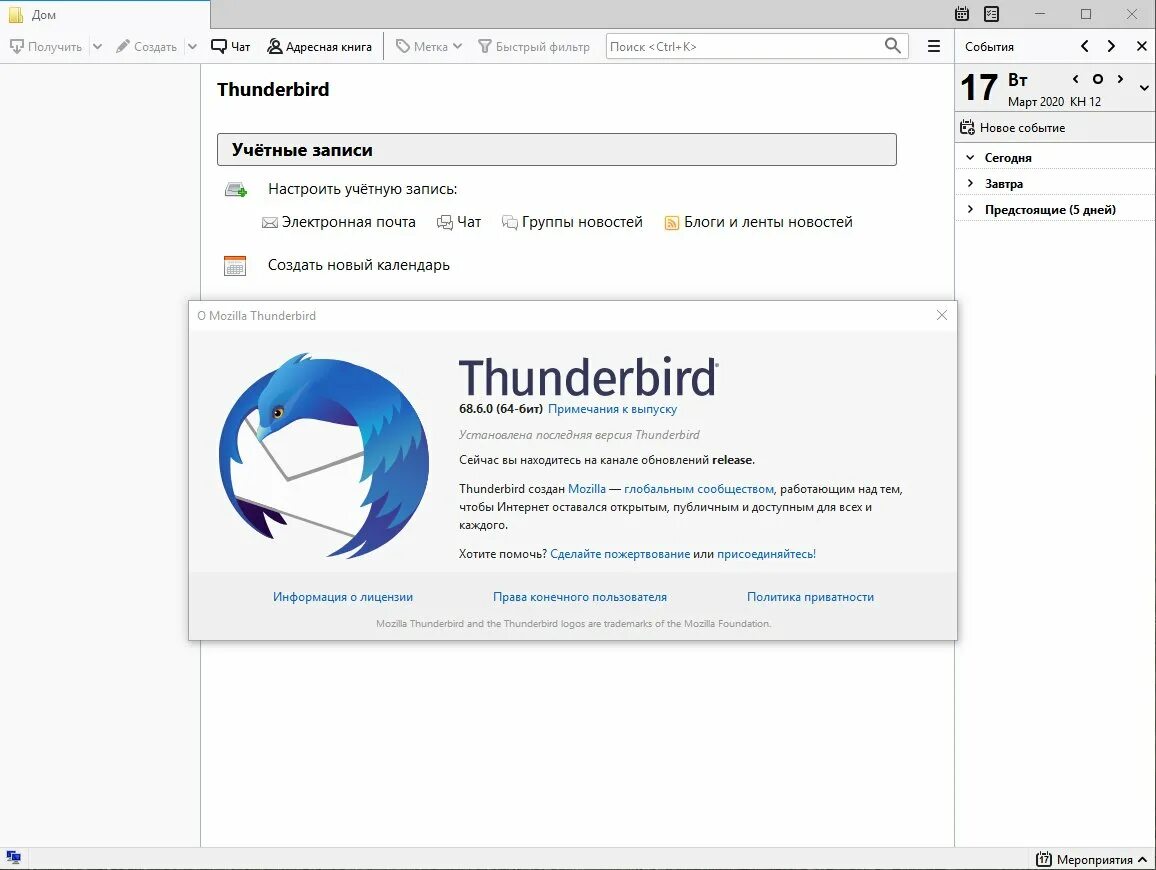Click the bold release channel word
The width and height of the screenshot is (1156, 870).
click(x=732, y=460)
